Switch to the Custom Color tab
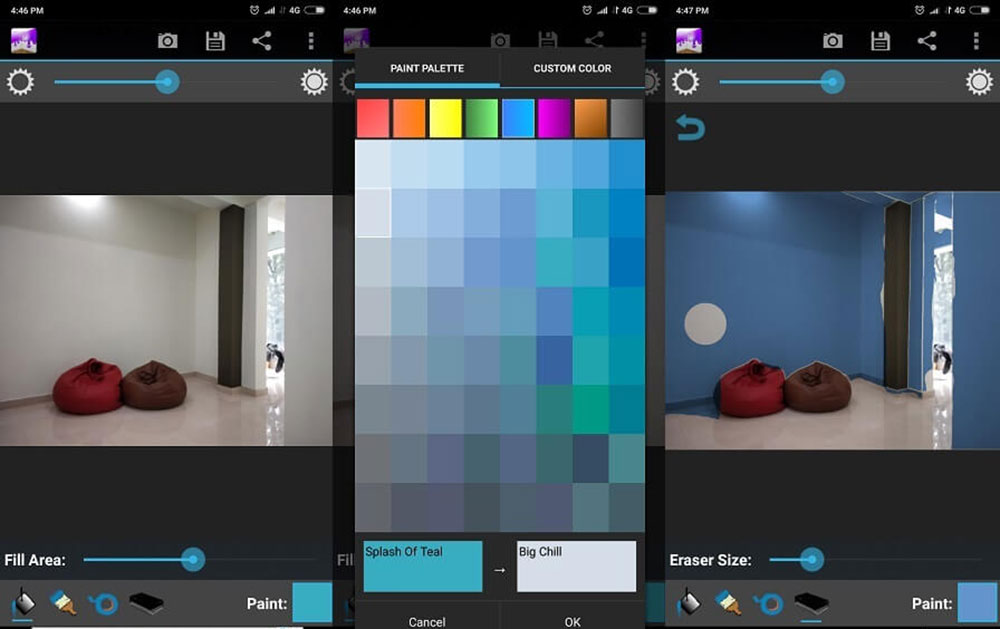 (x=572, y=68)
